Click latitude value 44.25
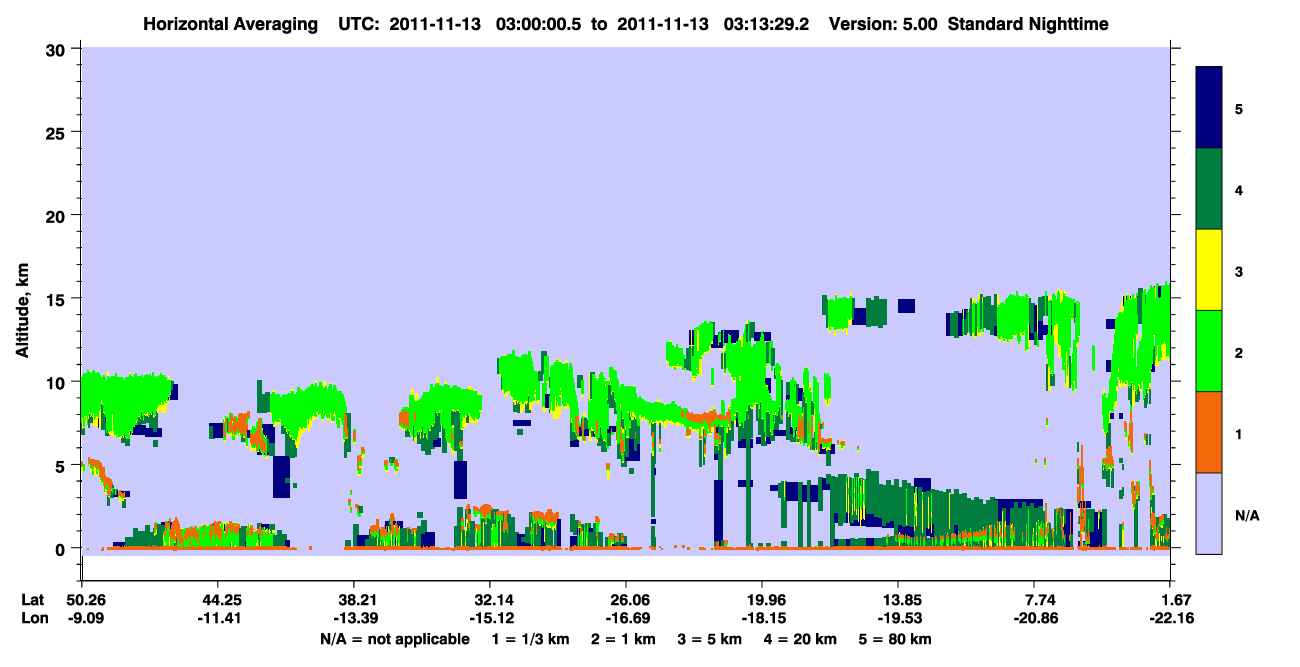 [x=217, y=600]
